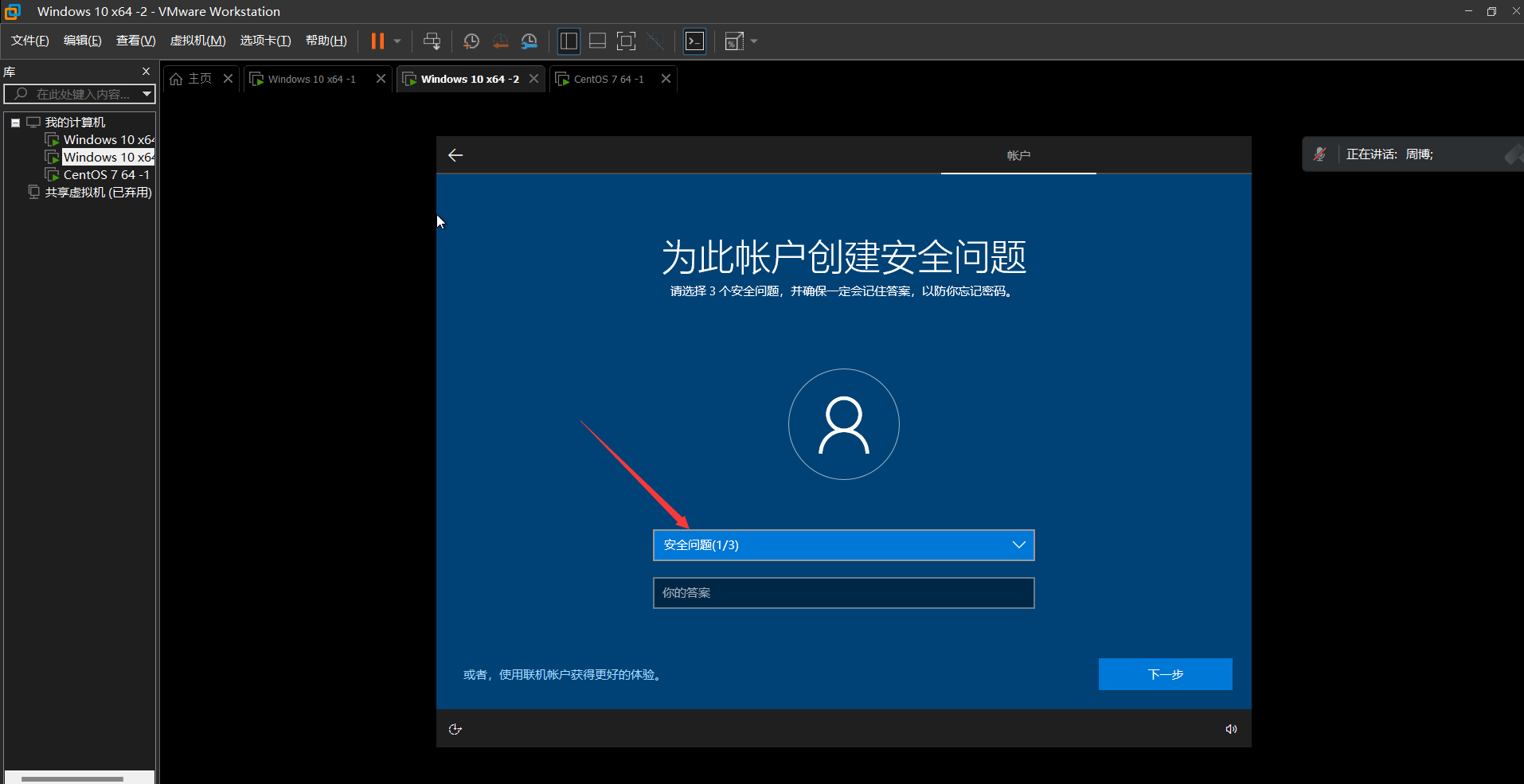Enter full screen mode

pyautogui.click(x=627, y=41)
